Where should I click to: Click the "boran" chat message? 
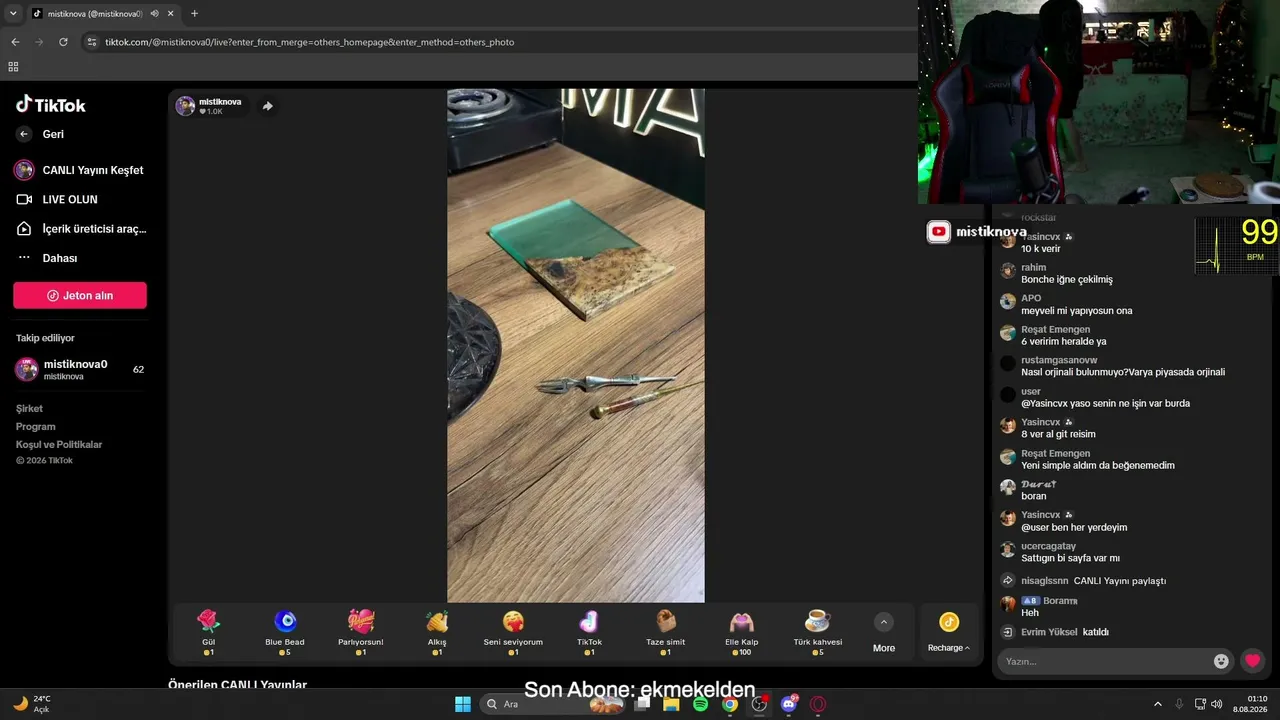1034,496
